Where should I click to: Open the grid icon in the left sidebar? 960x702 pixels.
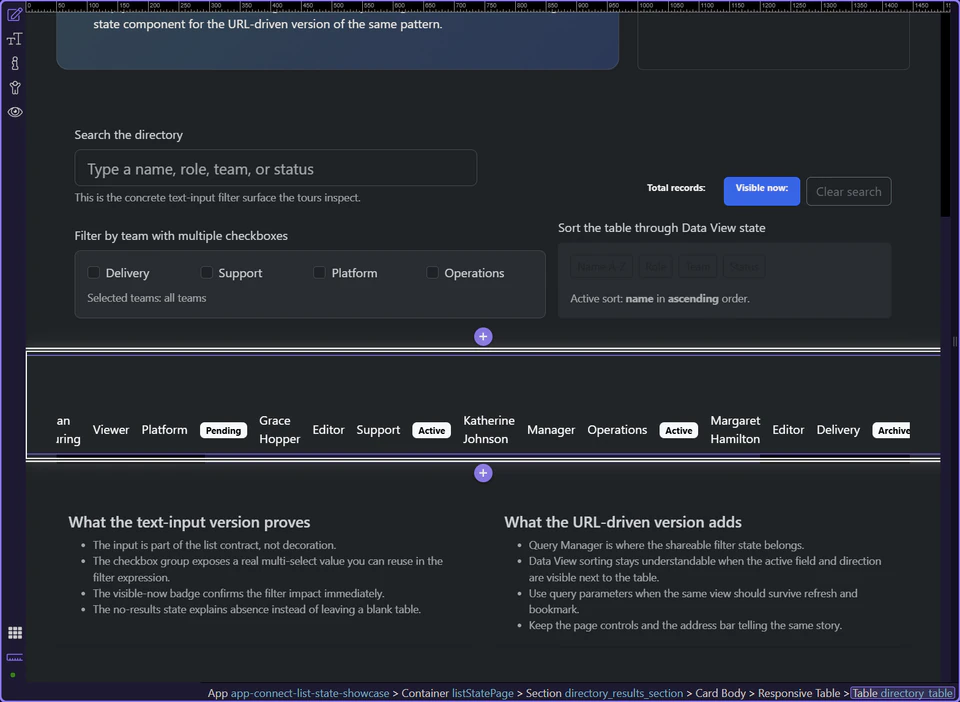[x=15, y=632]
